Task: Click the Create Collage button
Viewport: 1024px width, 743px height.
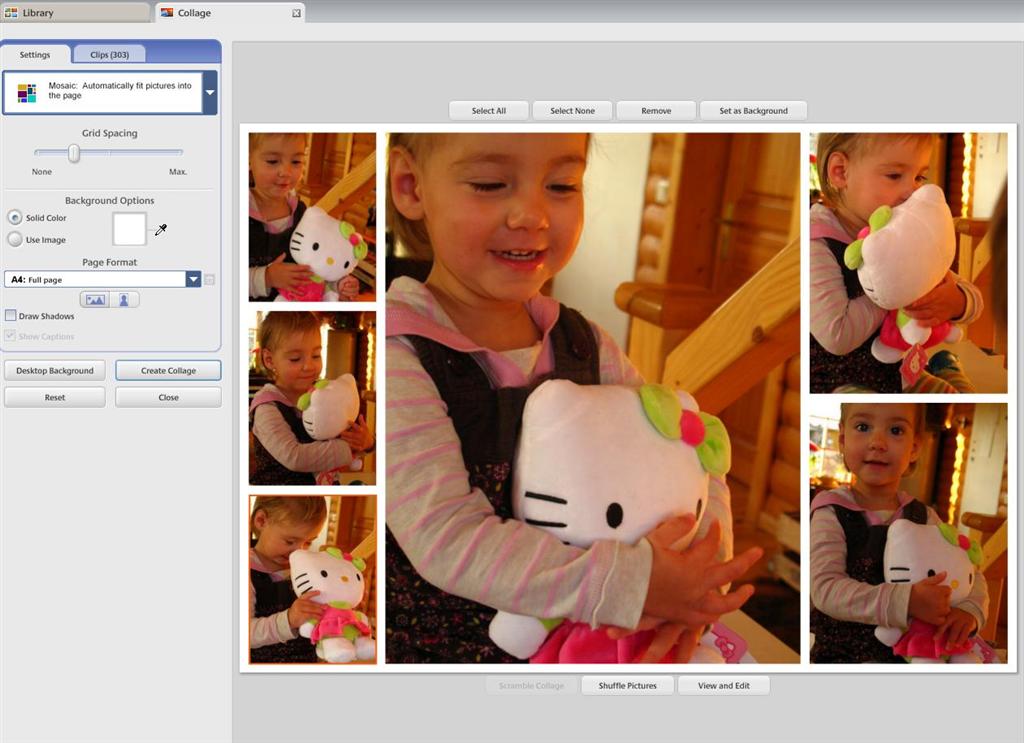Action: pyautogui.click(x=168, y=370)
